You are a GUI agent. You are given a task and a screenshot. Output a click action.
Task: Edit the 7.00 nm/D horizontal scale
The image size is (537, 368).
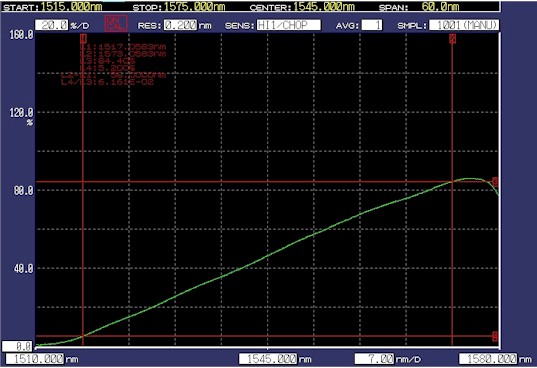(x=375, y=359)
